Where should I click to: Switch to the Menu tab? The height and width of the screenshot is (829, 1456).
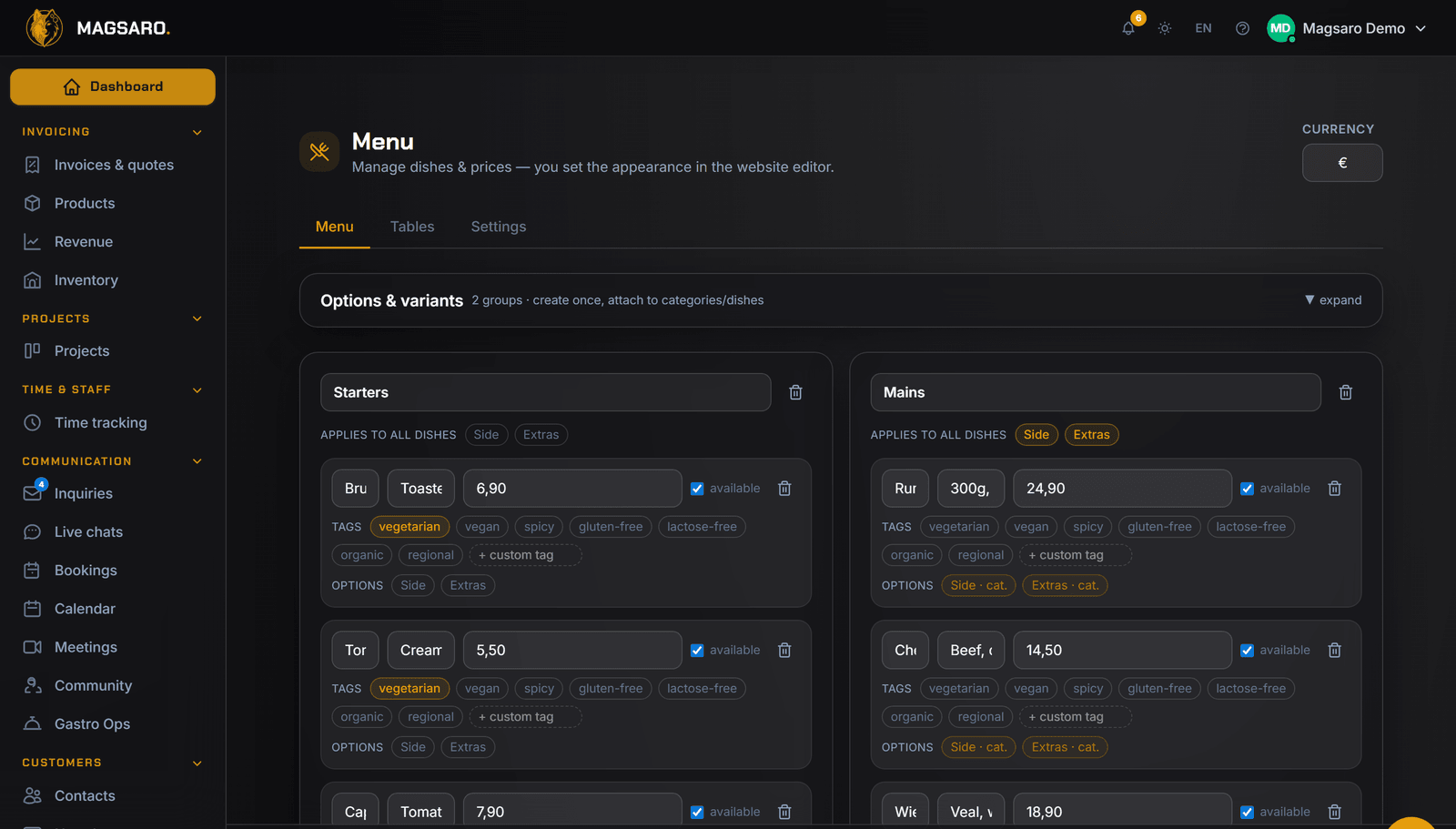click(335, 227)
